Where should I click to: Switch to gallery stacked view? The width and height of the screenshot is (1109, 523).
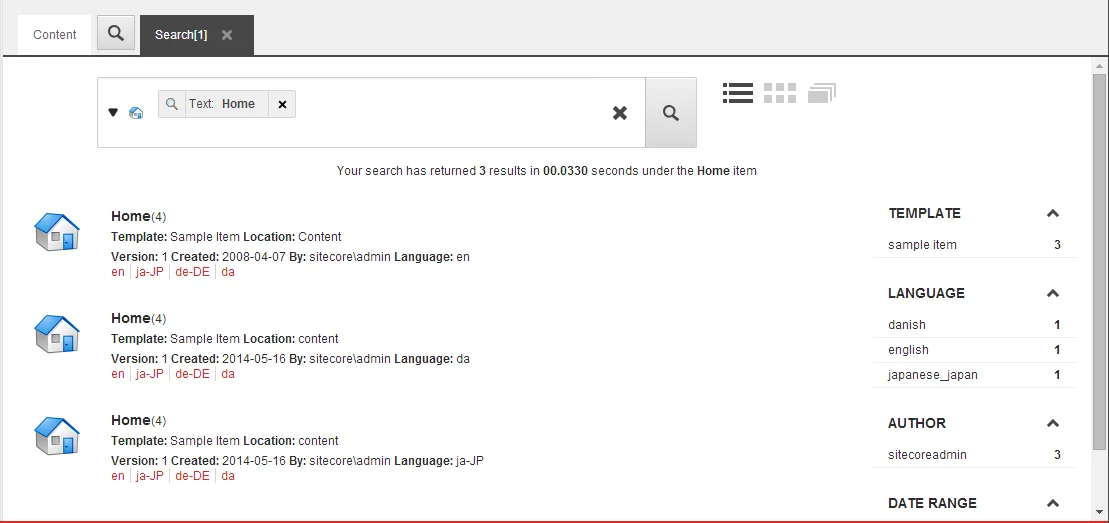822,93
